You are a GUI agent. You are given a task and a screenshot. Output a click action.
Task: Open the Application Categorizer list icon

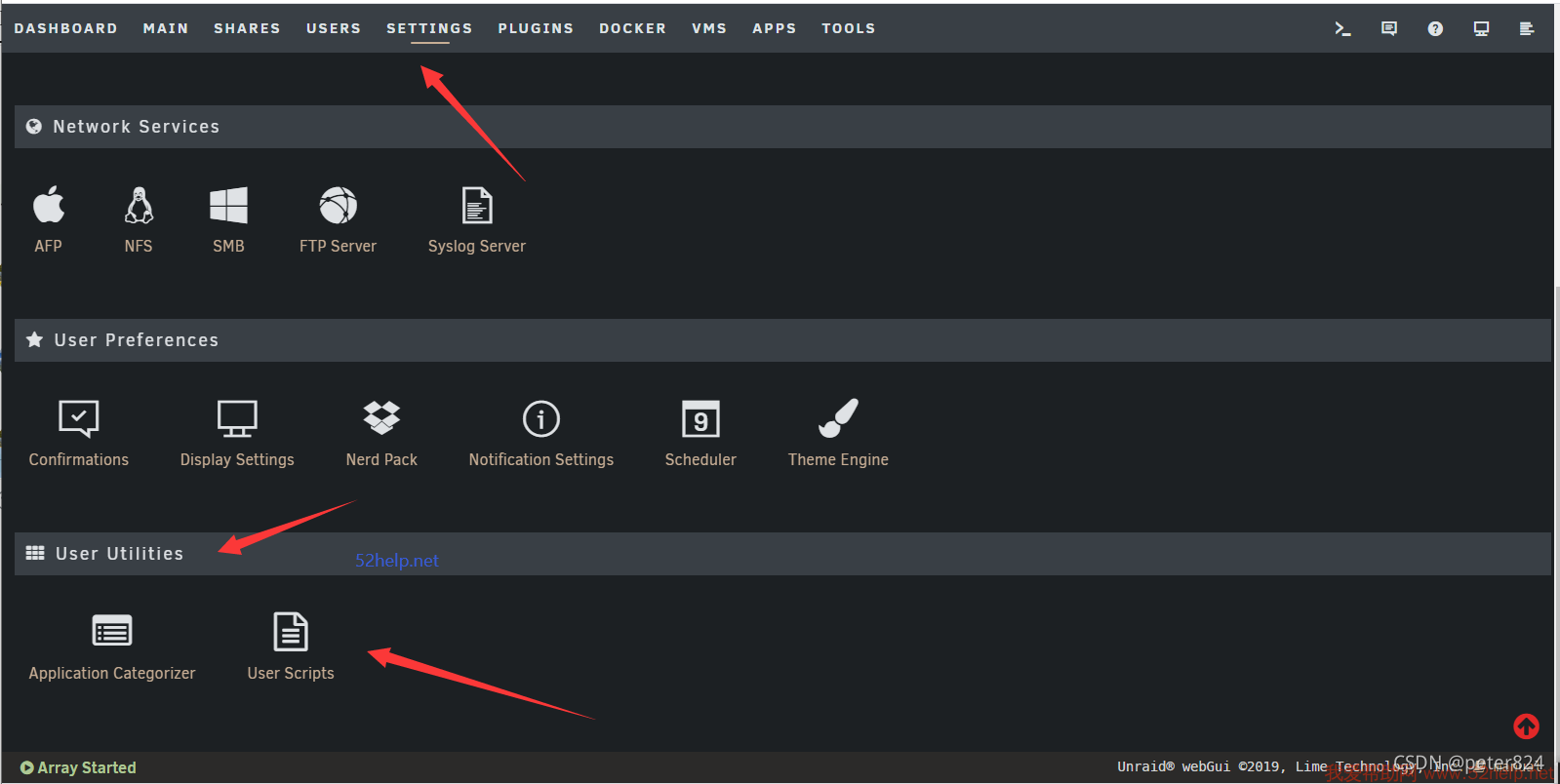[x=112, y=631]
